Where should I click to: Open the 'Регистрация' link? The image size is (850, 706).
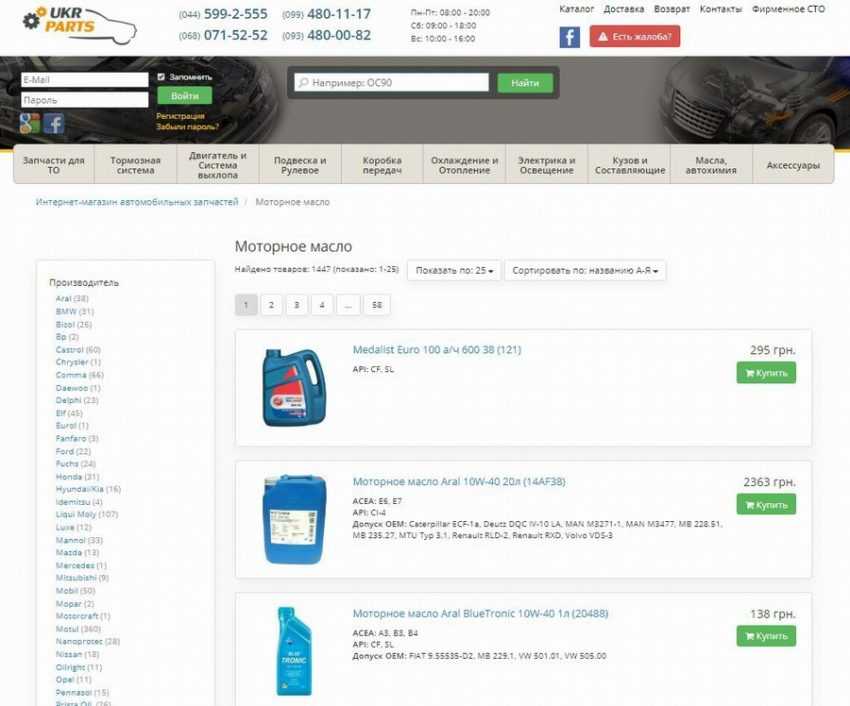tap(180, 116)
